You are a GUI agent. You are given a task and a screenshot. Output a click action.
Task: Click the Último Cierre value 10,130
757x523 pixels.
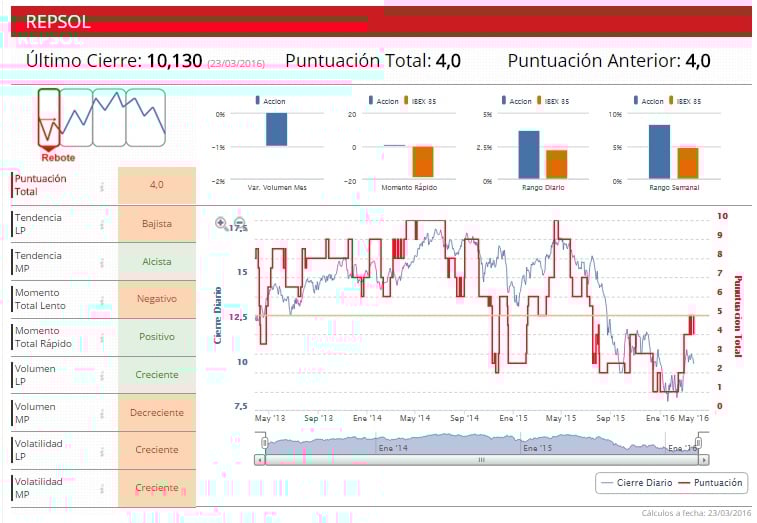click(x=174, y=61)
